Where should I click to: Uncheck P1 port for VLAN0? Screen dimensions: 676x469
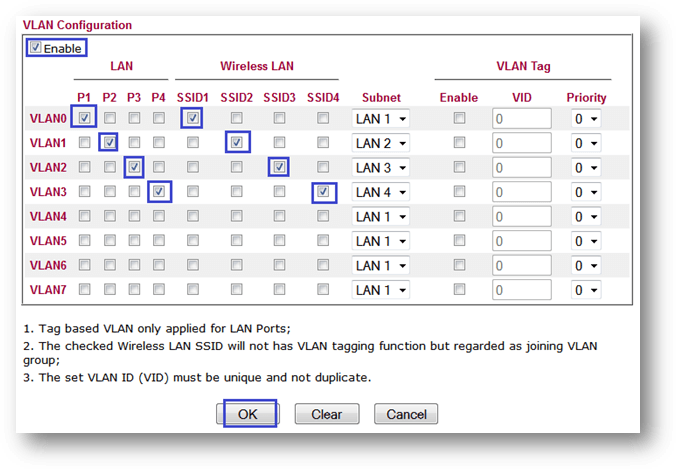pos(85,118)
